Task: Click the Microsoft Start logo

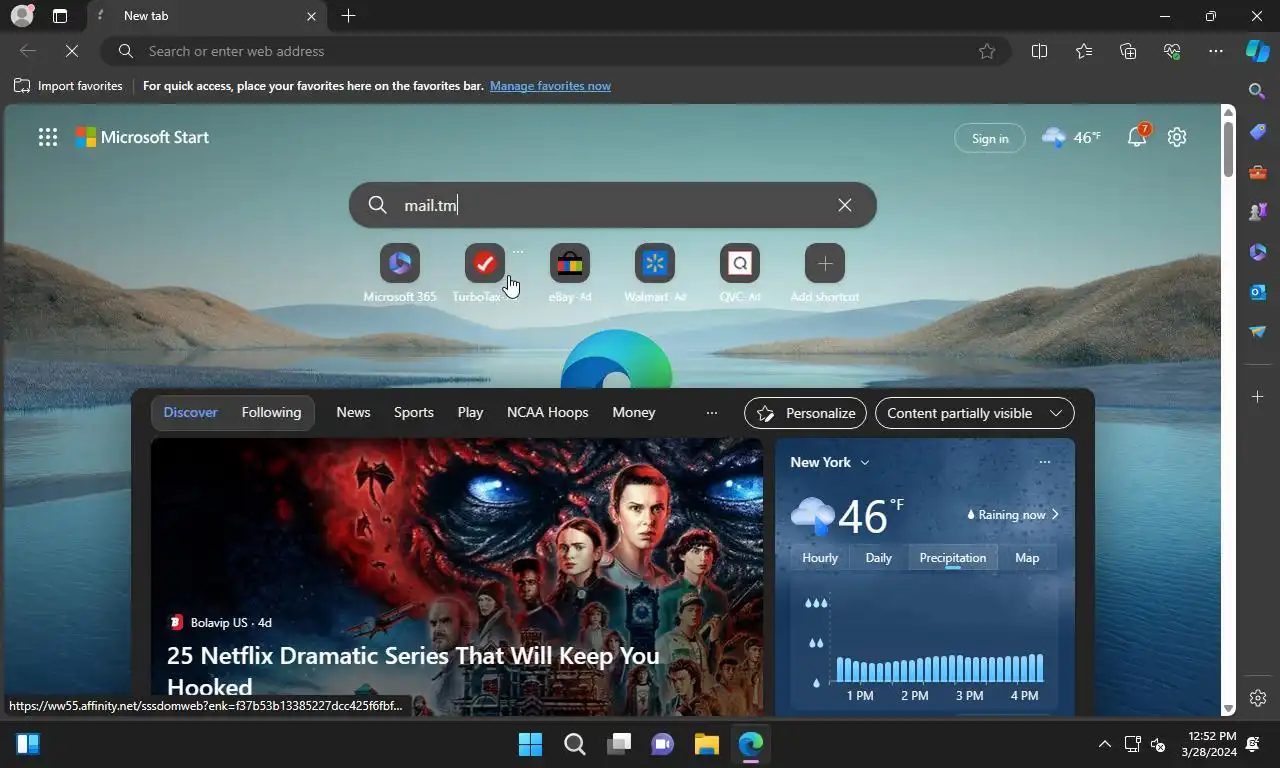Action: point(142,137)
